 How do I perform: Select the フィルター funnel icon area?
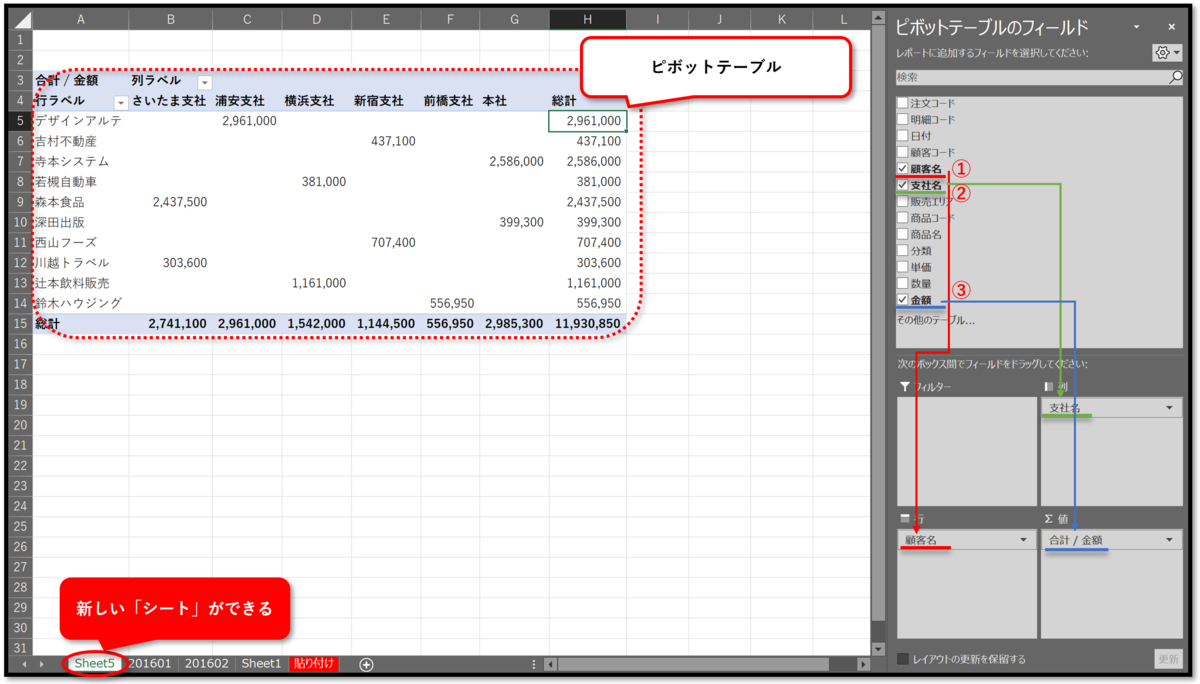pyautogui.click(x=905, y=384)
